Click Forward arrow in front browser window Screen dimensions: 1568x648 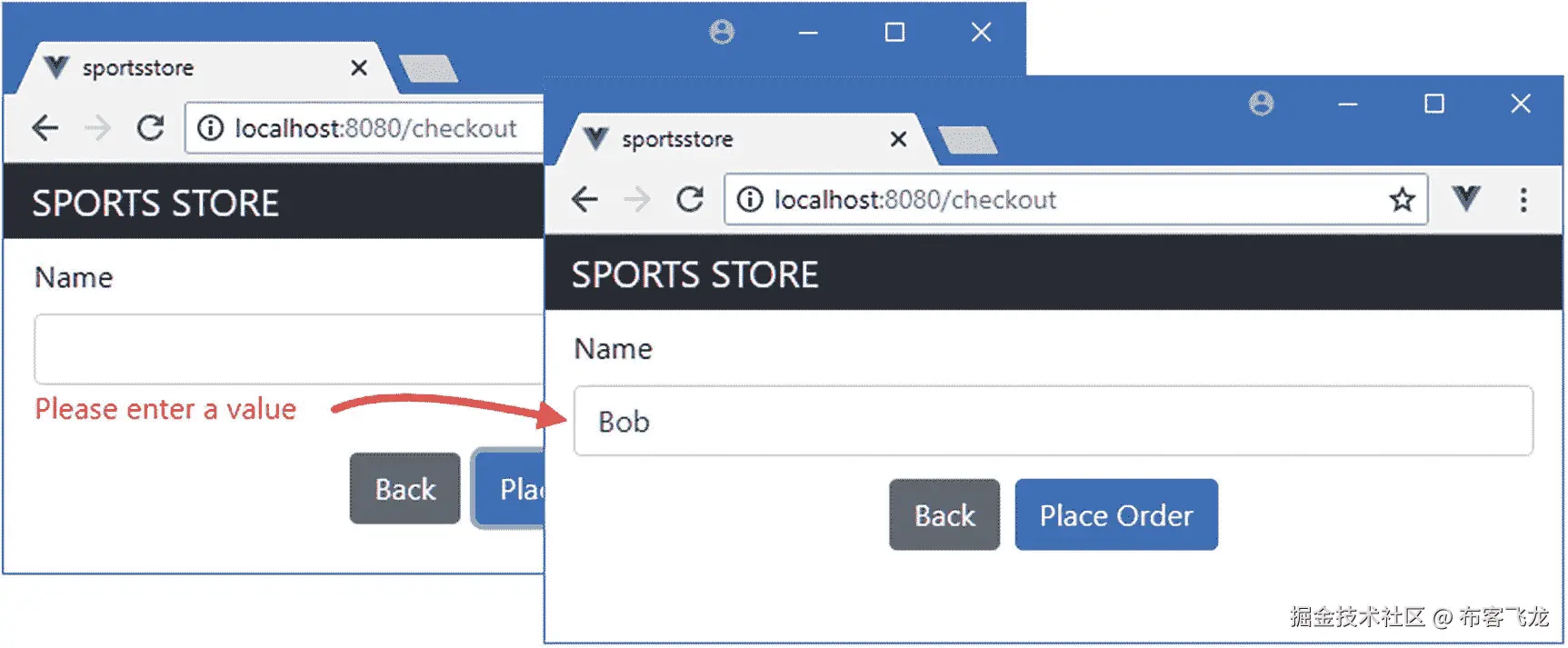tap(637, 199)
